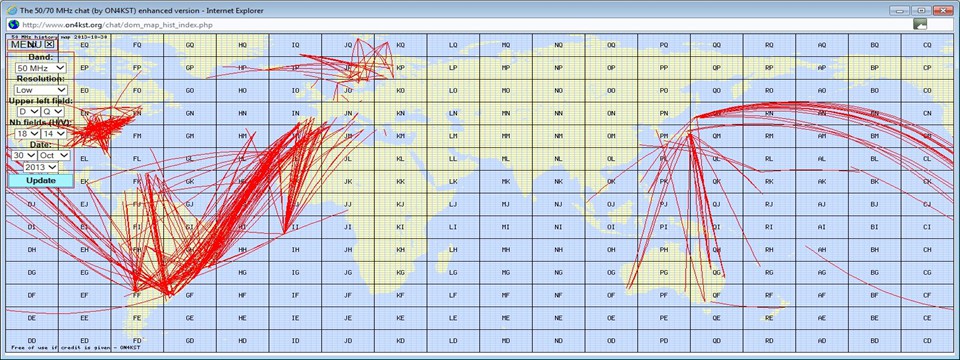Click the Update button

(40, 181)
